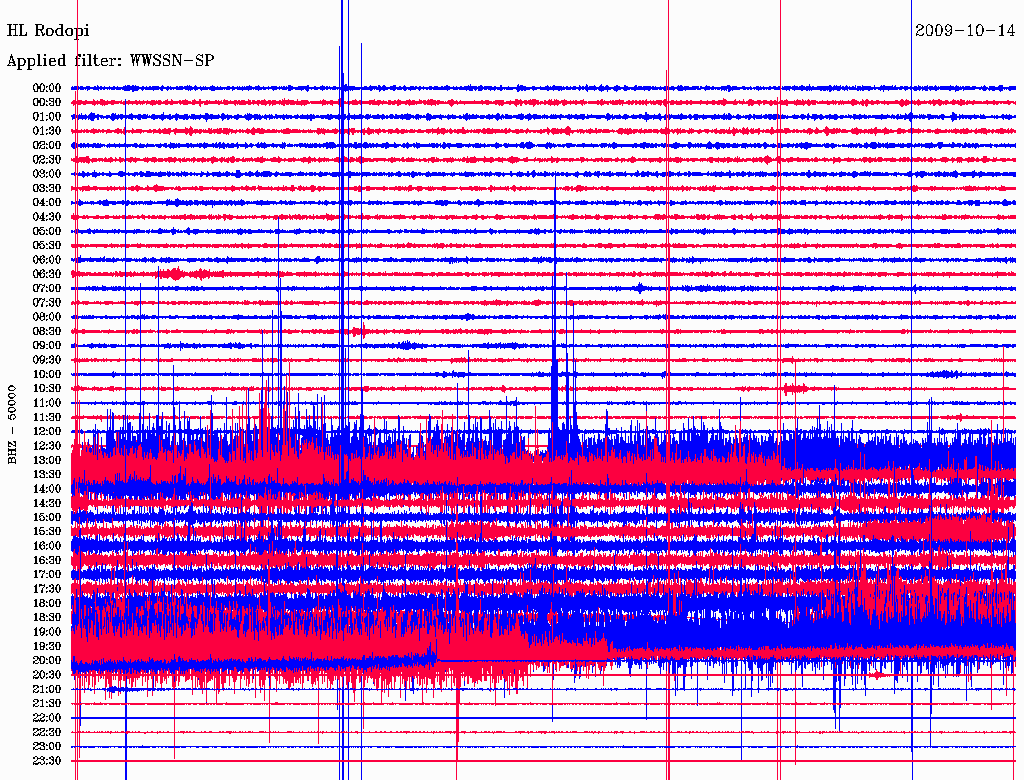This screenshot has height=780, width=1024.
Task: Click the 01:30 time label
Action: coord(47,131)
